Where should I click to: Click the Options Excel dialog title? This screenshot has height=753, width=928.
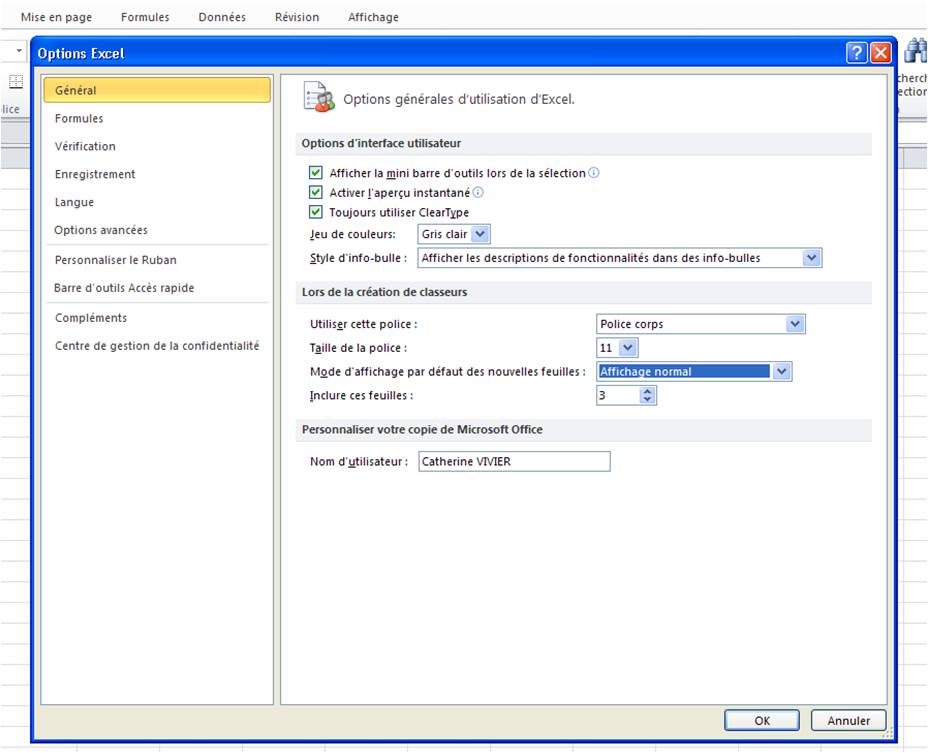click(x=81, y=53)
